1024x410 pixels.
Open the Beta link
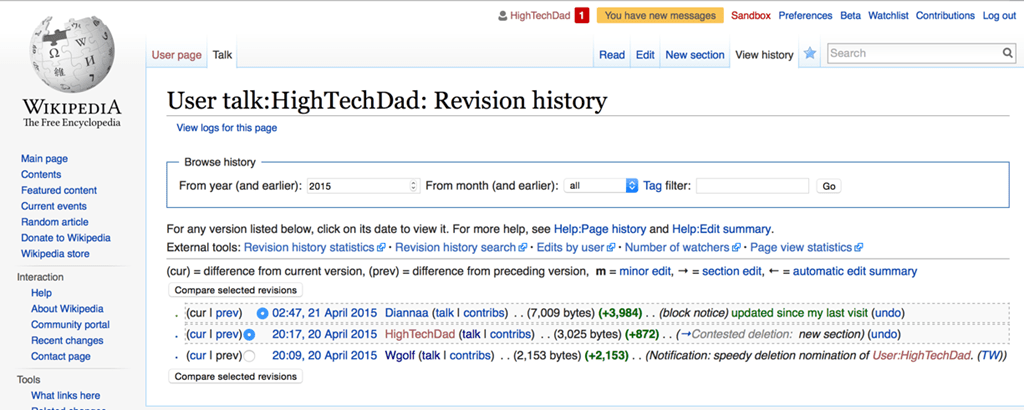[x=850, y=16]
